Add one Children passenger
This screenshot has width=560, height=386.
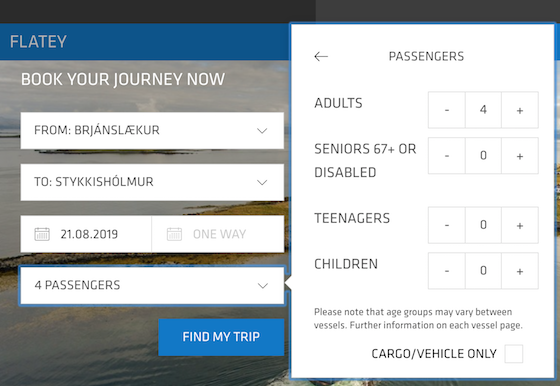tap(520, 271)
